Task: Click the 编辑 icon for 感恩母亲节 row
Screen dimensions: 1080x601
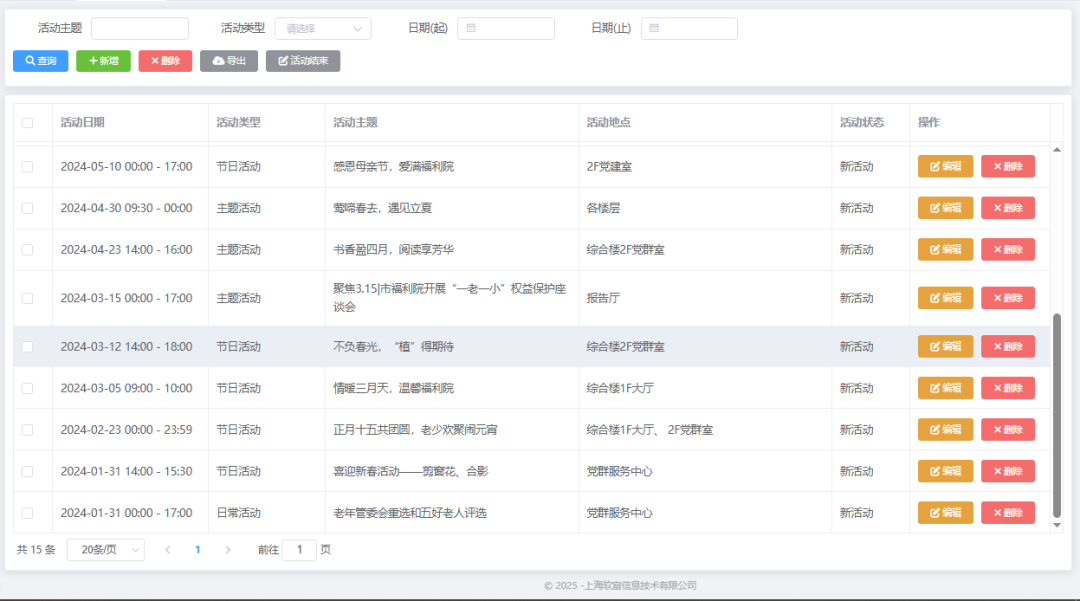Action: tap(932, 166)
